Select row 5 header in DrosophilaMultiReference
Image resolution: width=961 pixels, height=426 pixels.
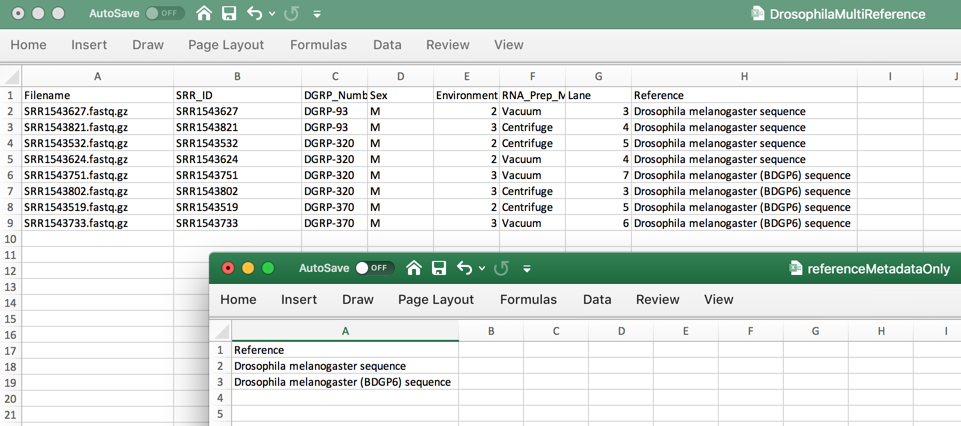click(x=10, y=159)
